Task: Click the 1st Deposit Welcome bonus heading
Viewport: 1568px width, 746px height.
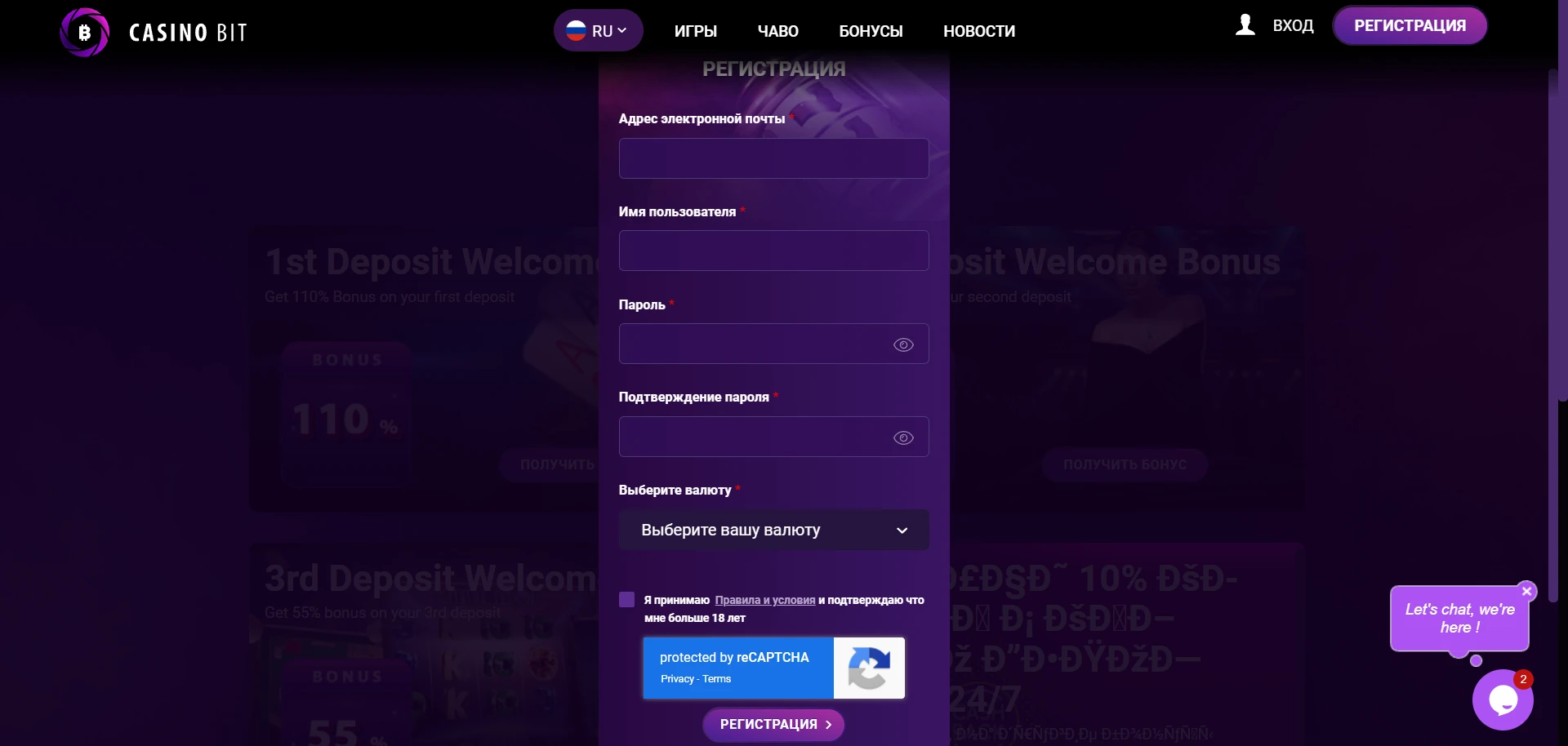Action: (x=432, y=262)
